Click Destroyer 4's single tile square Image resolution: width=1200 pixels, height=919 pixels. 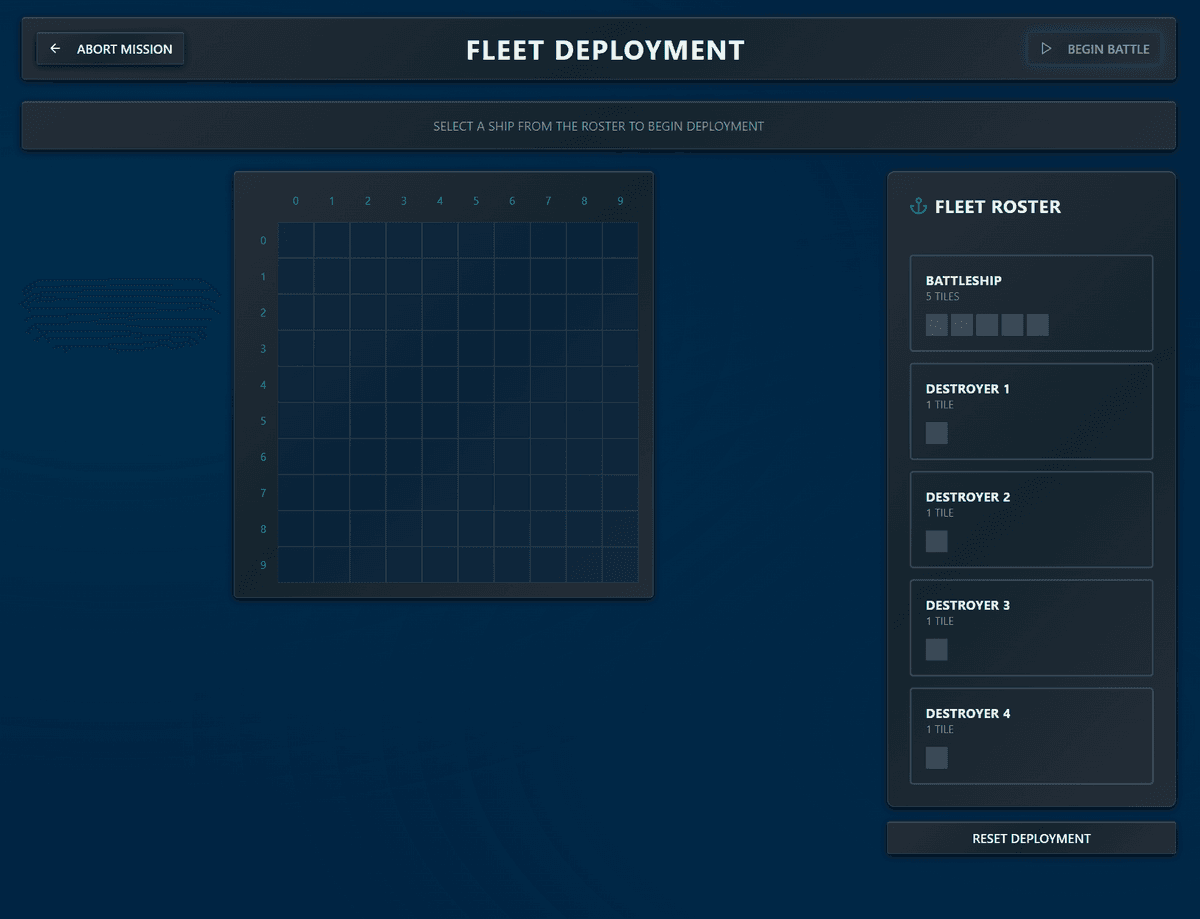[x=936, y=757]
